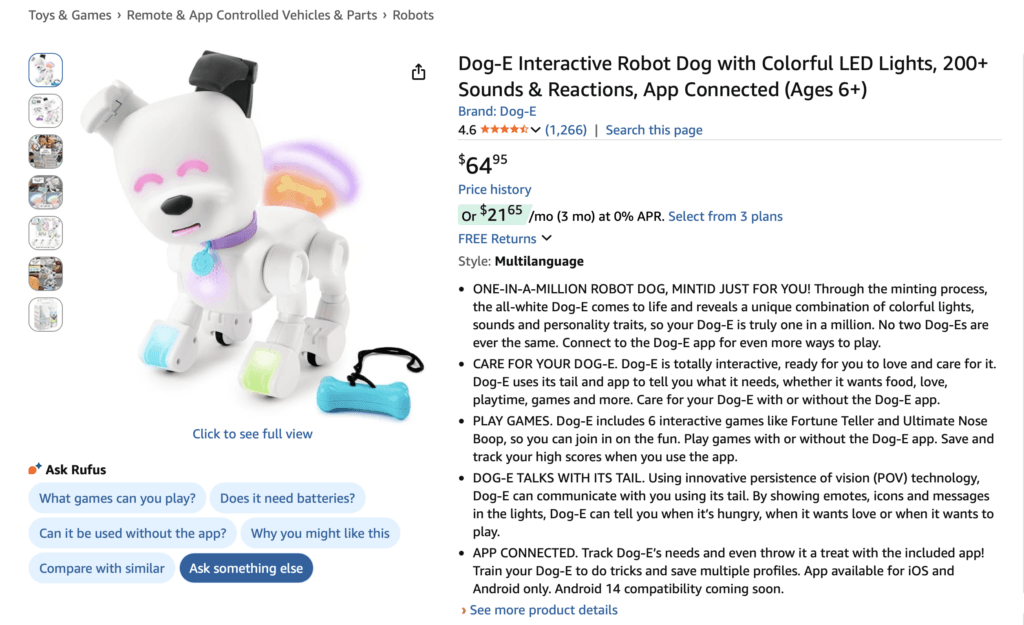Check the Price history

[x=494, y=189]
